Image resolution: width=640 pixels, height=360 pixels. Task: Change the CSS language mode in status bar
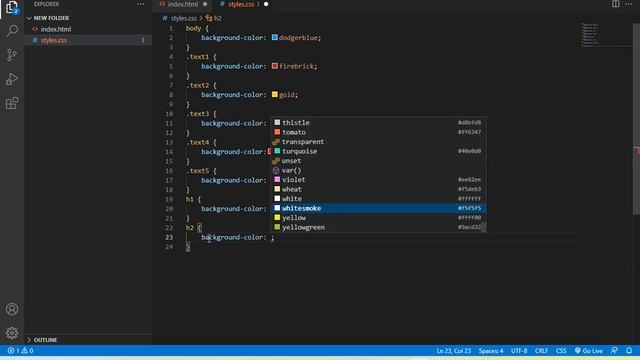[561, 351]
